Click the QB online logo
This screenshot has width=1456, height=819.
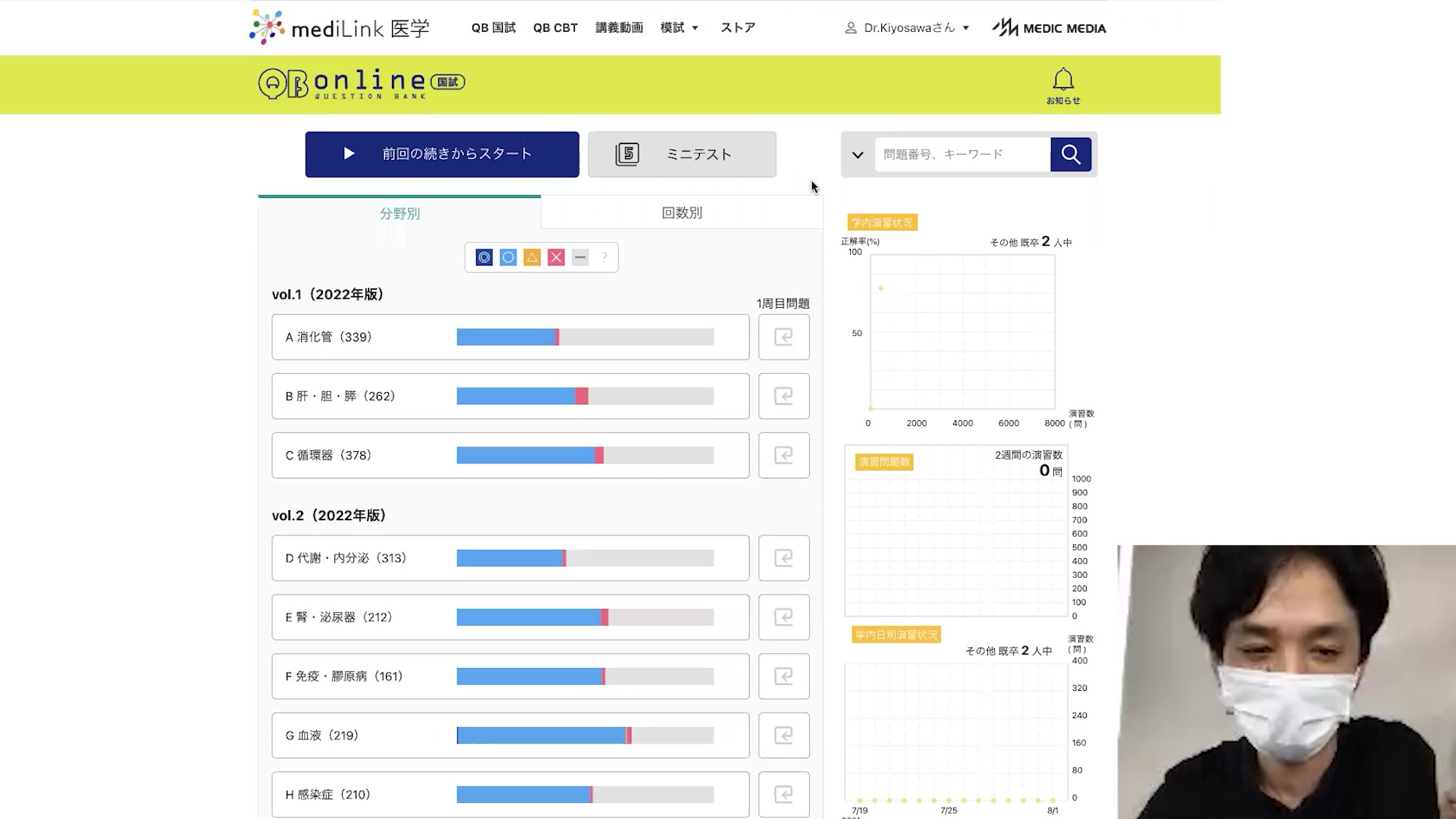[361, 83]
